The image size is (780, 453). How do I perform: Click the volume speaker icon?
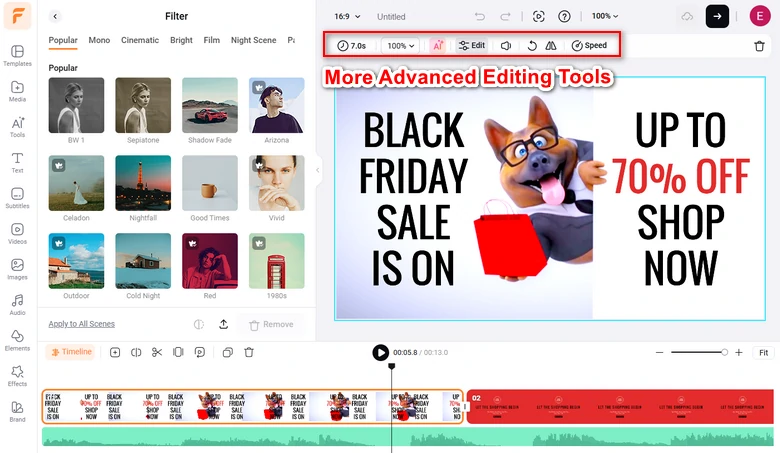coord(506,45)
